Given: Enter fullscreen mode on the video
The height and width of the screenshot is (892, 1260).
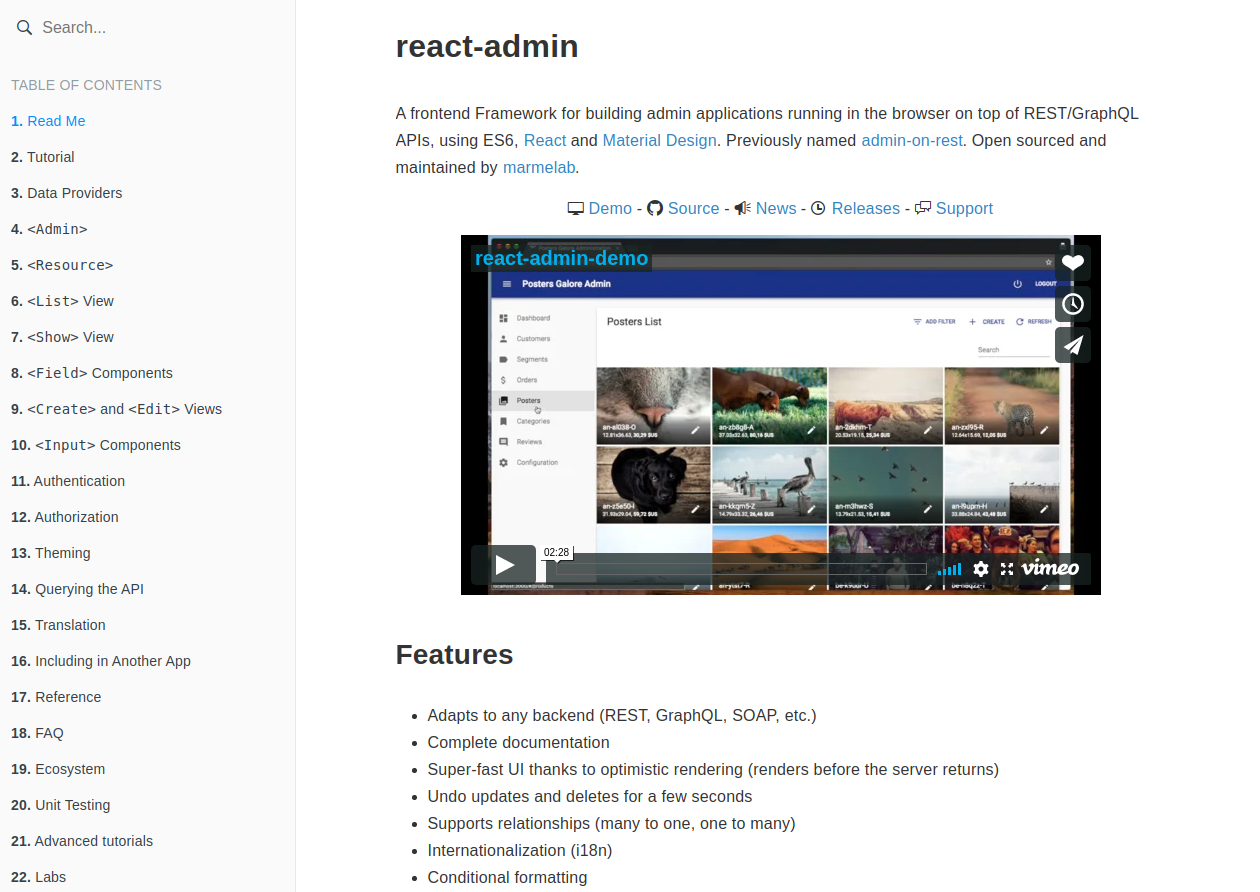Looking at the screenshot, I should pyautogui.click(x=1007, y=568).
